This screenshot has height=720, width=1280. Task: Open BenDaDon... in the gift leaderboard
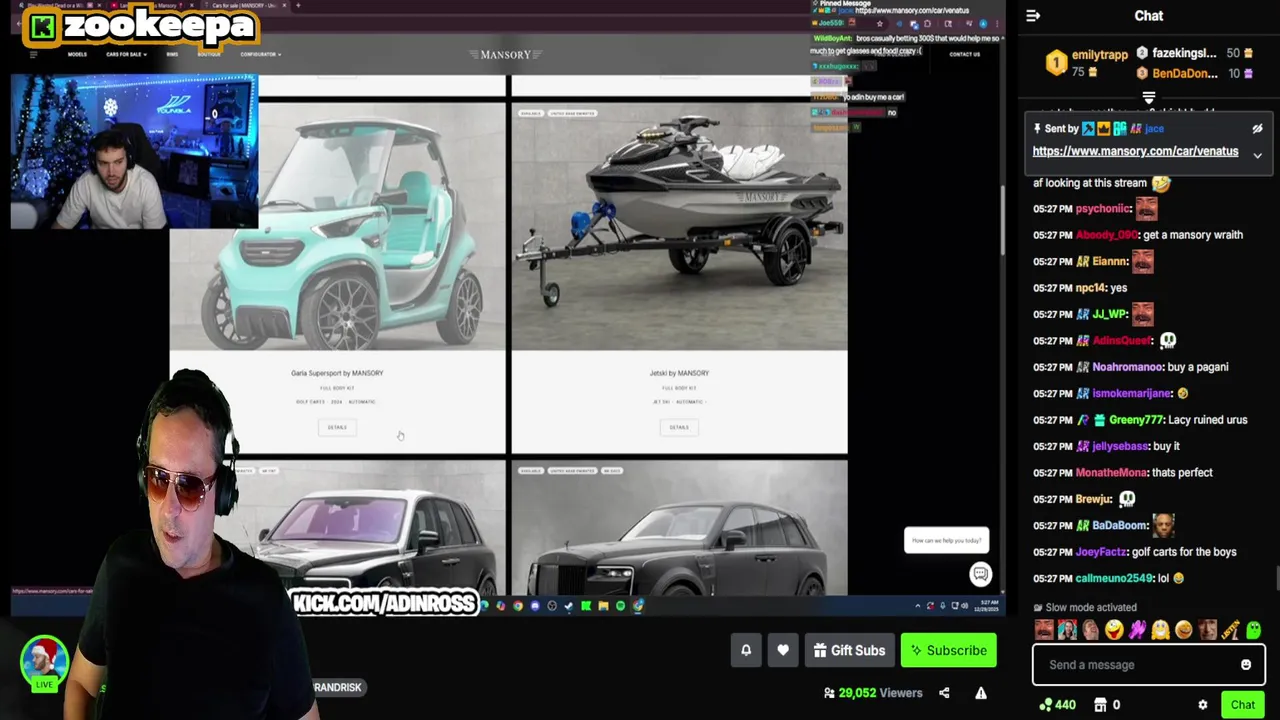click(1185, 73)
